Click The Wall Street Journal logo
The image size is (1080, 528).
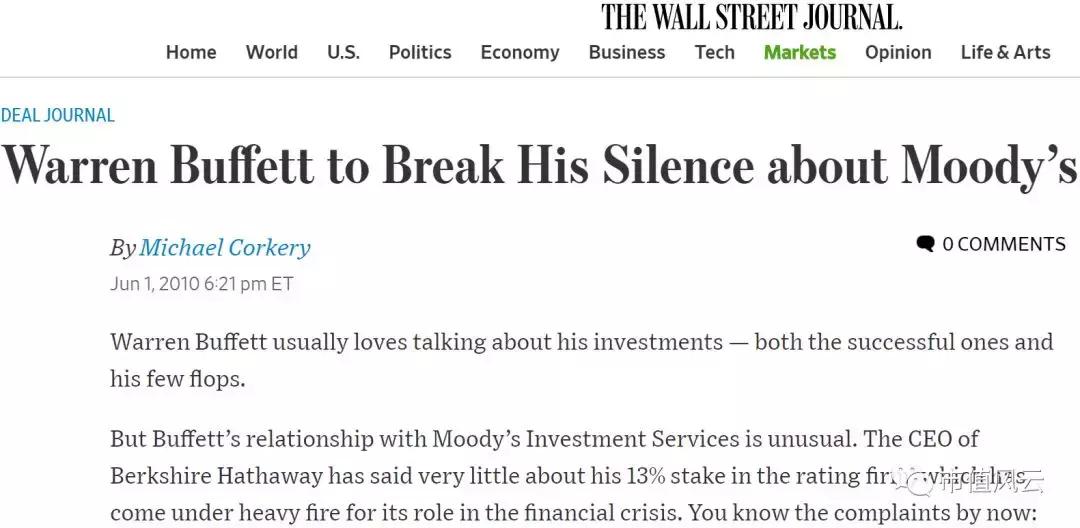751,17
